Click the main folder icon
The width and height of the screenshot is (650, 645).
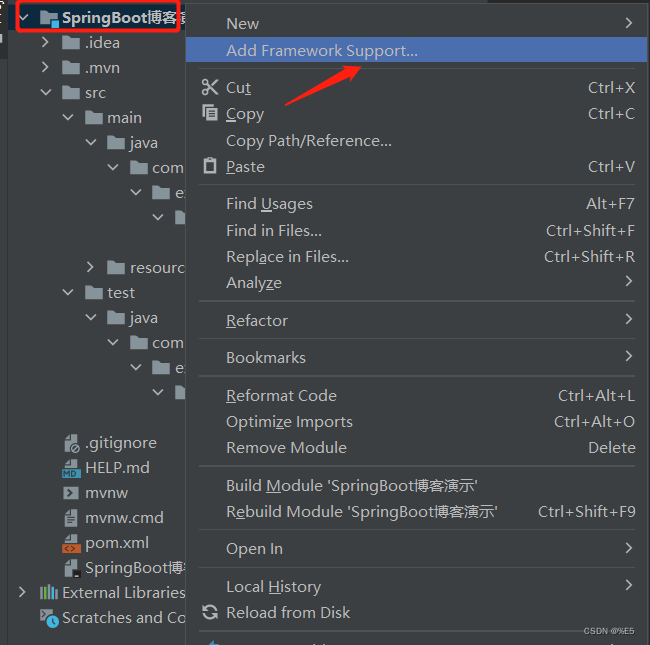94,118
